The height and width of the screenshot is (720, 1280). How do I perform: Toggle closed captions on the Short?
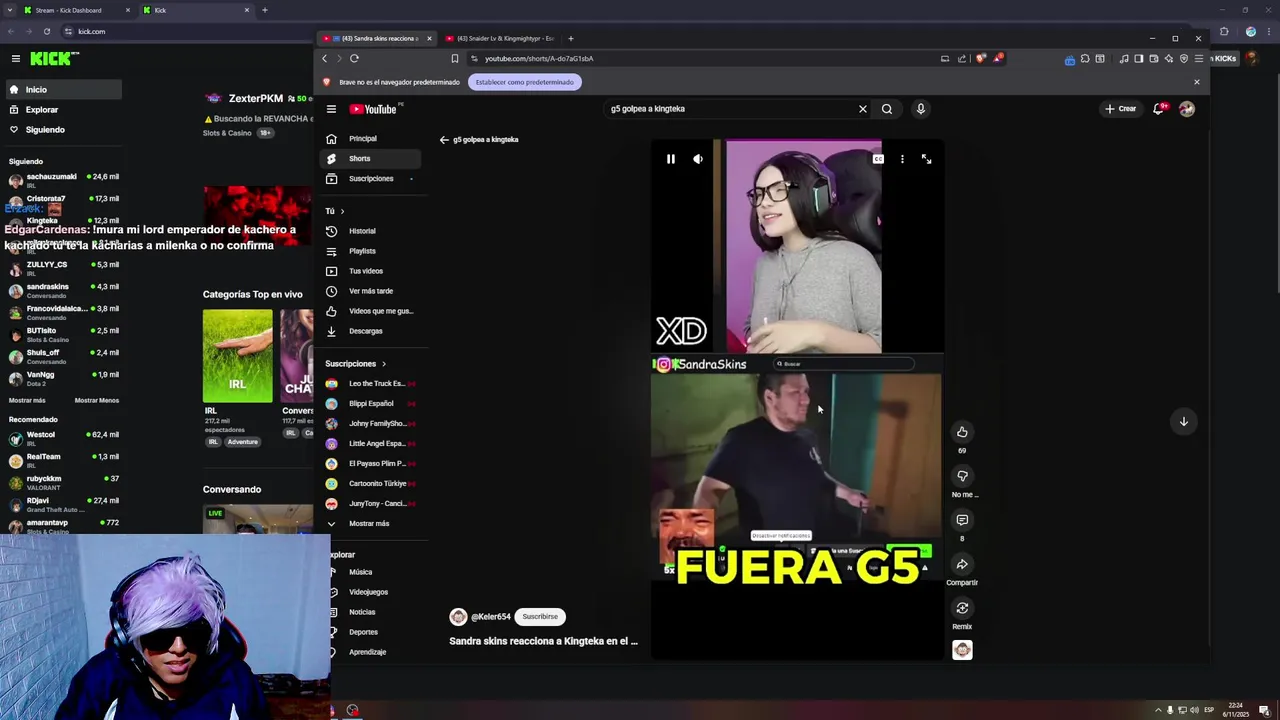pyautogui.click(x=878, y=159)
